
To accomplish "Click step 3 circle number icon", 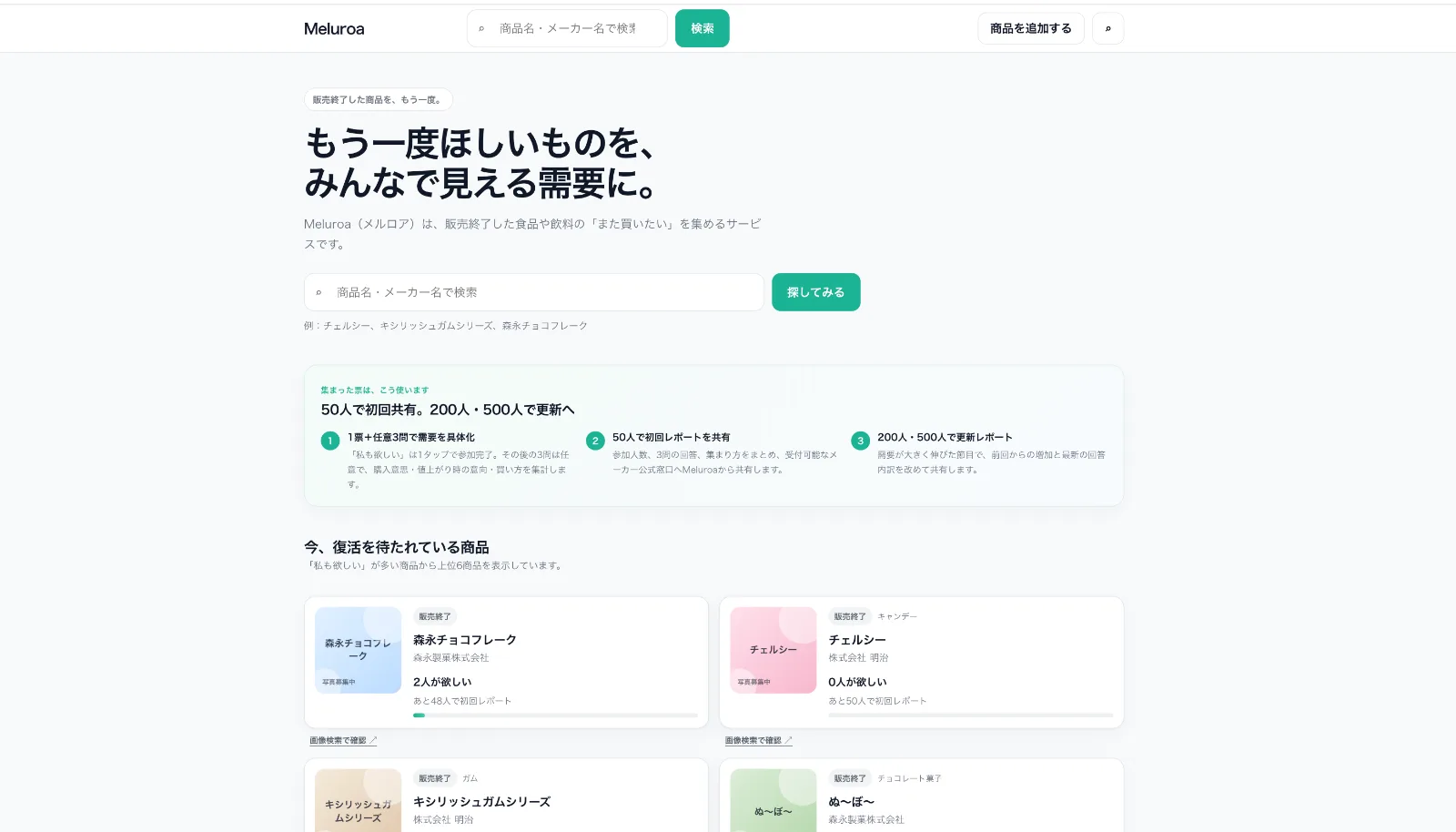I will tap(860, 441).
